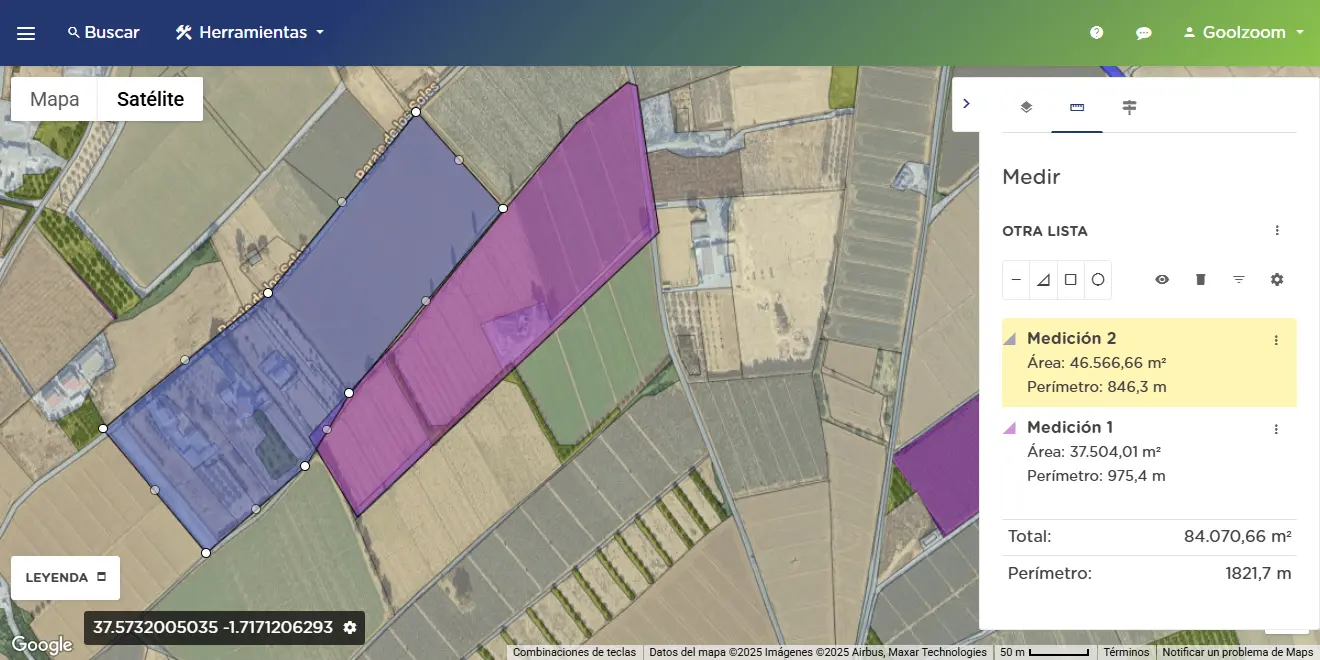The image size is (1320, 660).
Task: Delete measurements with the trash icon
Action: pos(1200,280)
